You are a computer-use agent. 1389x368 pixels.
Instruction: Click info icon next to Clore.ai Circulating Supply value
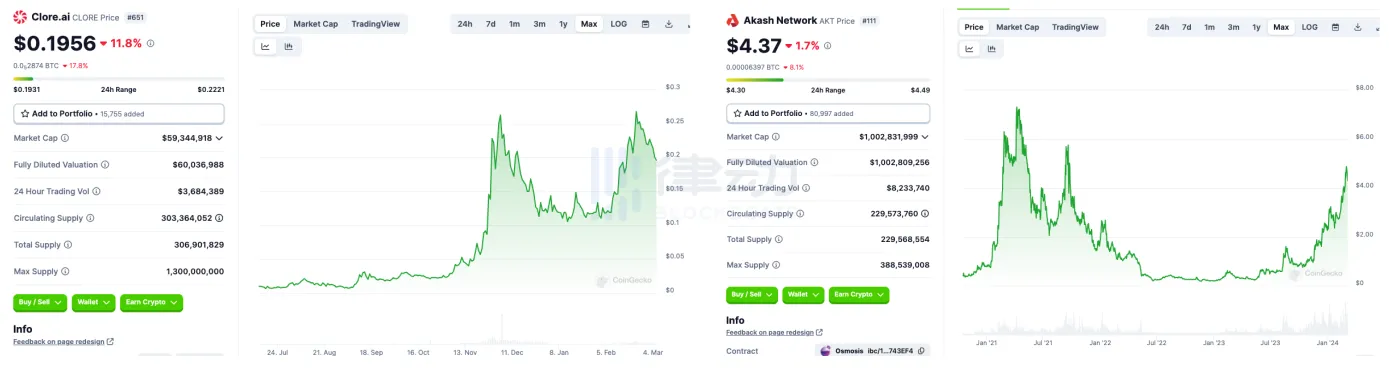219,217
